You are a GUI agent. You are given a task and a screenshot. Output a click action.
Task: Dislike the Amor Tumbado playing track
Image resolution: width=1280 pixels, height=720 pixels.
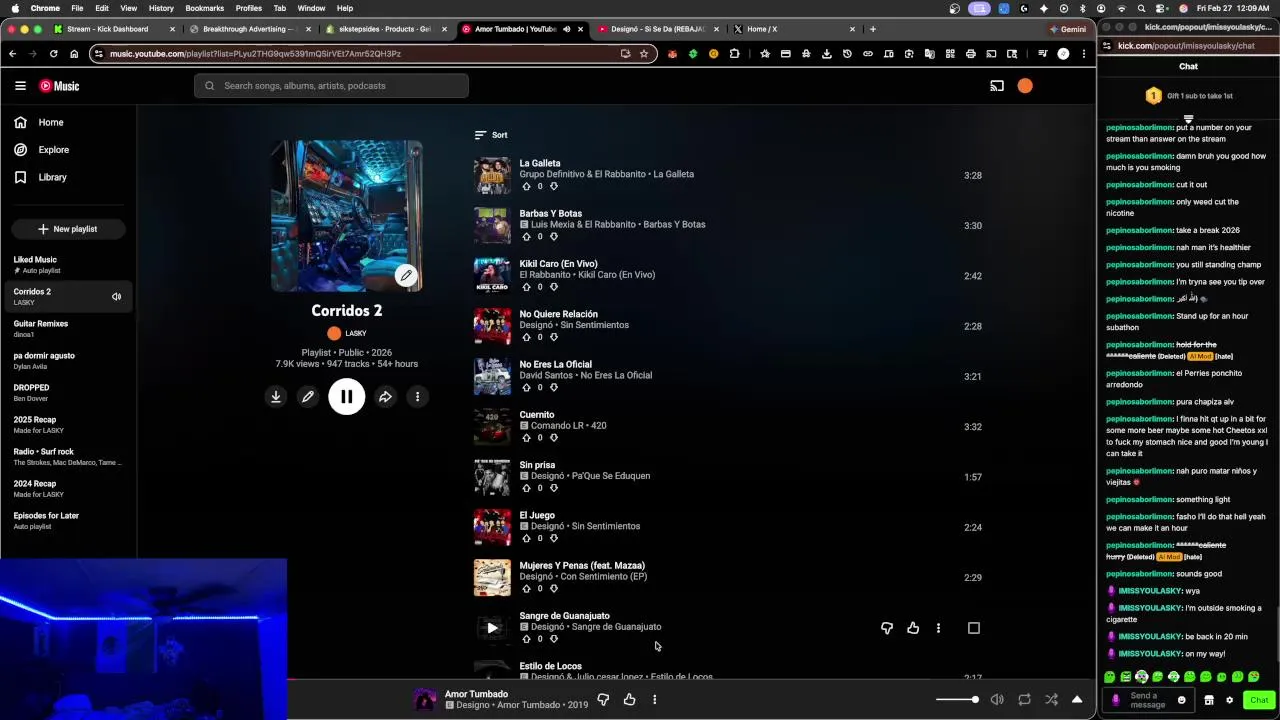pyautogui.click(x=603, y=700)
